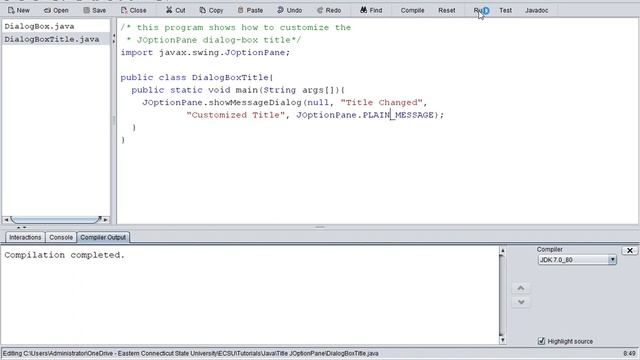Click the "Compilation completed." message text

click(64, 255)
